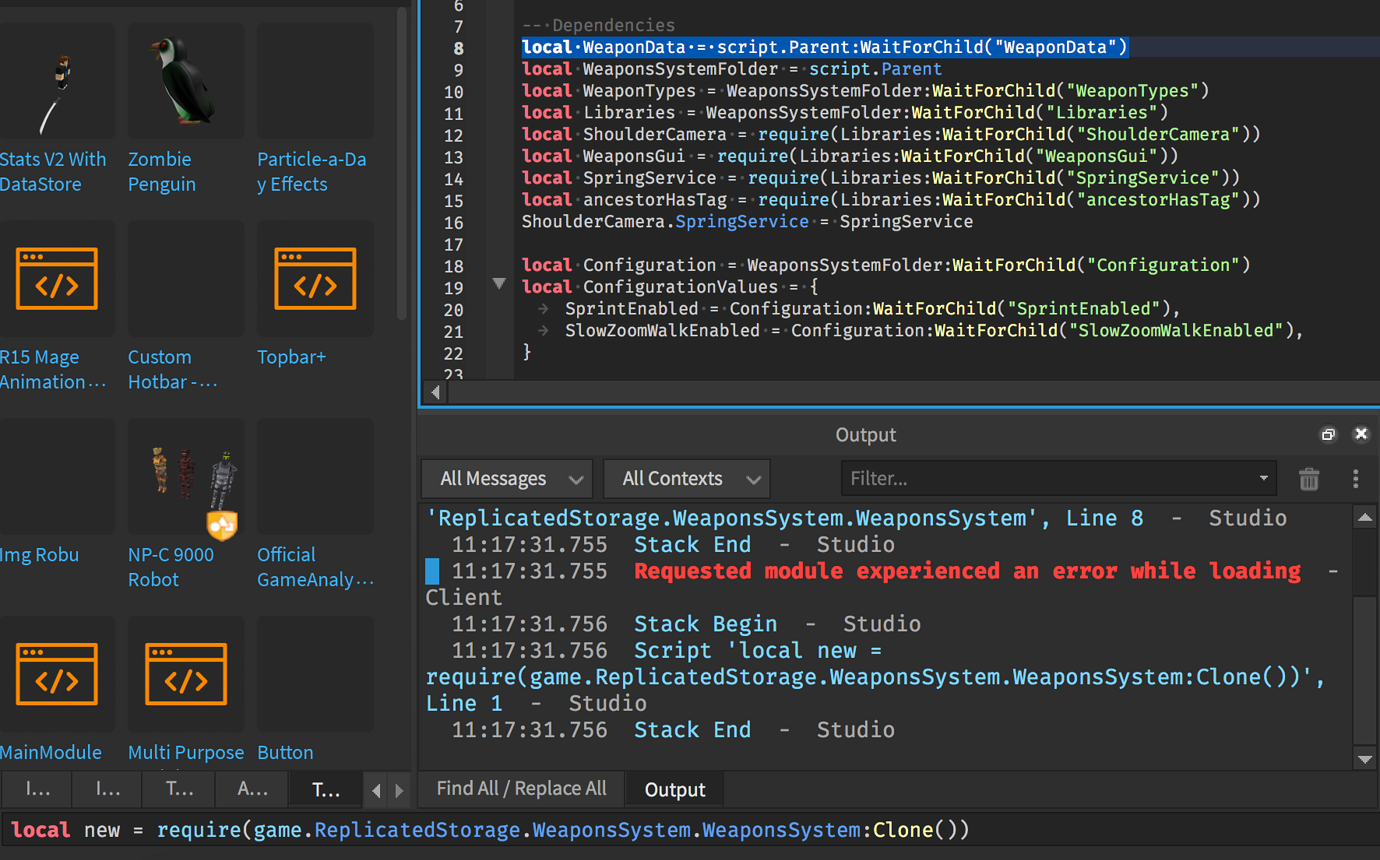Expand the Filter dropdown arrow
Image resolution: width=1380 pixels, height=860 pixels.
1263,479
